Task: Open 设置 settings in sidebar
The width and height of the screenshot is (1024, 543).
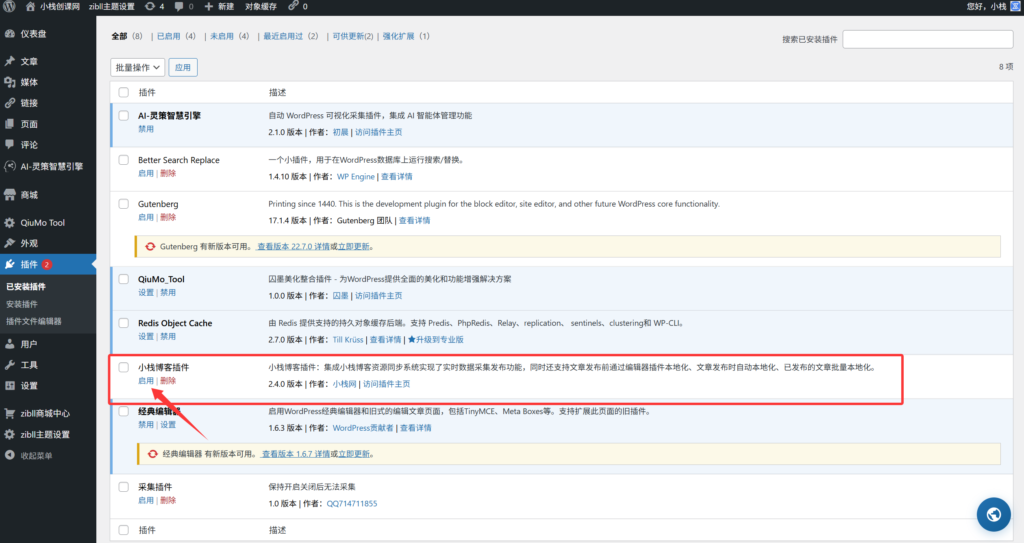Action: (29, 386)
